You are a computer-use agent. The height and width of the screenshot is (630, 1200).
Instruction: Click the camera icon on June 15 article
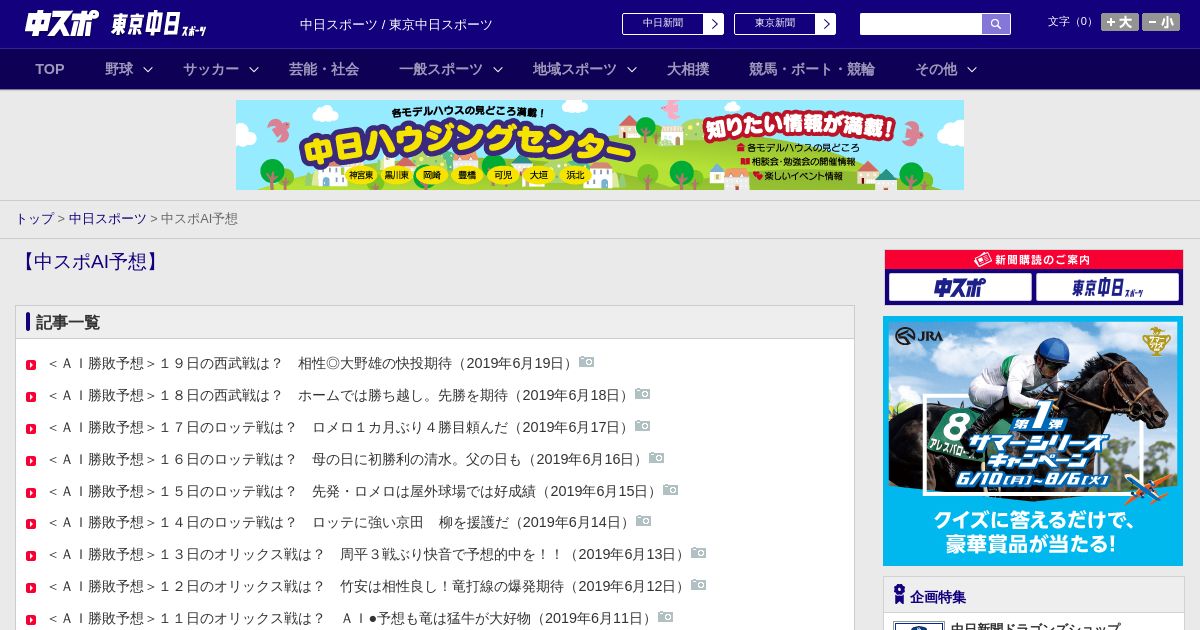click(x=671, y=490)
